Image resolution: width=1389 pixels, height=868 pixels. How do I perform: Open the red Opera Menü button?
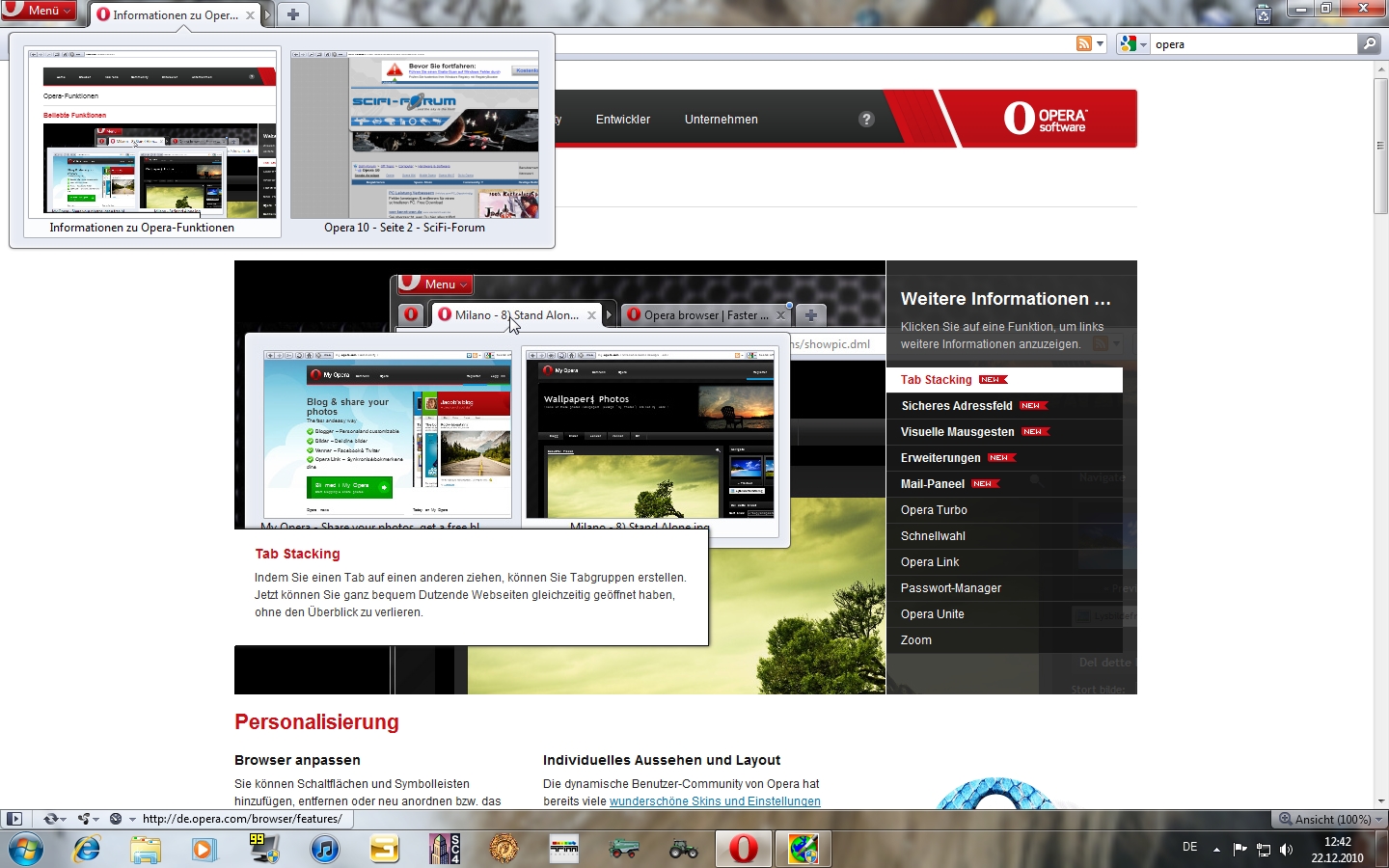(x=39, y=11)
